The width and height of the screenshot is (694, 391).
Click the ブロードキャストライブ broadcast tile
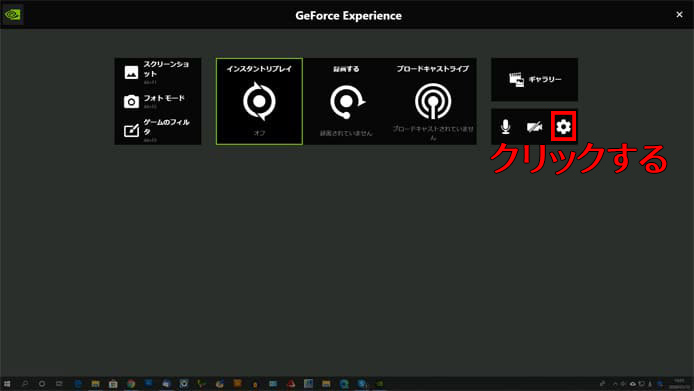point(433,101)
